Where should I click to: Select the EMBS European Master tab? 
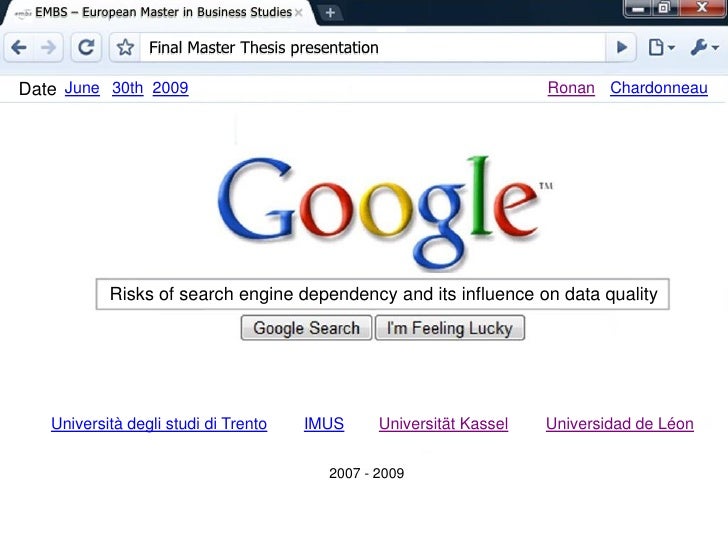[x=158, y=13]
